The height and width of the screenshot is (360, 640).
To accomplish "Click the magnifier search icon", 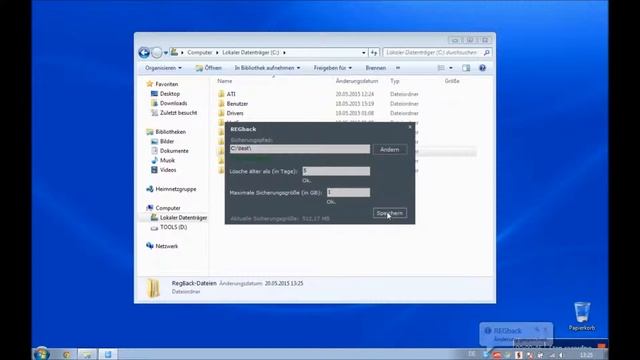I will [486, 53].
